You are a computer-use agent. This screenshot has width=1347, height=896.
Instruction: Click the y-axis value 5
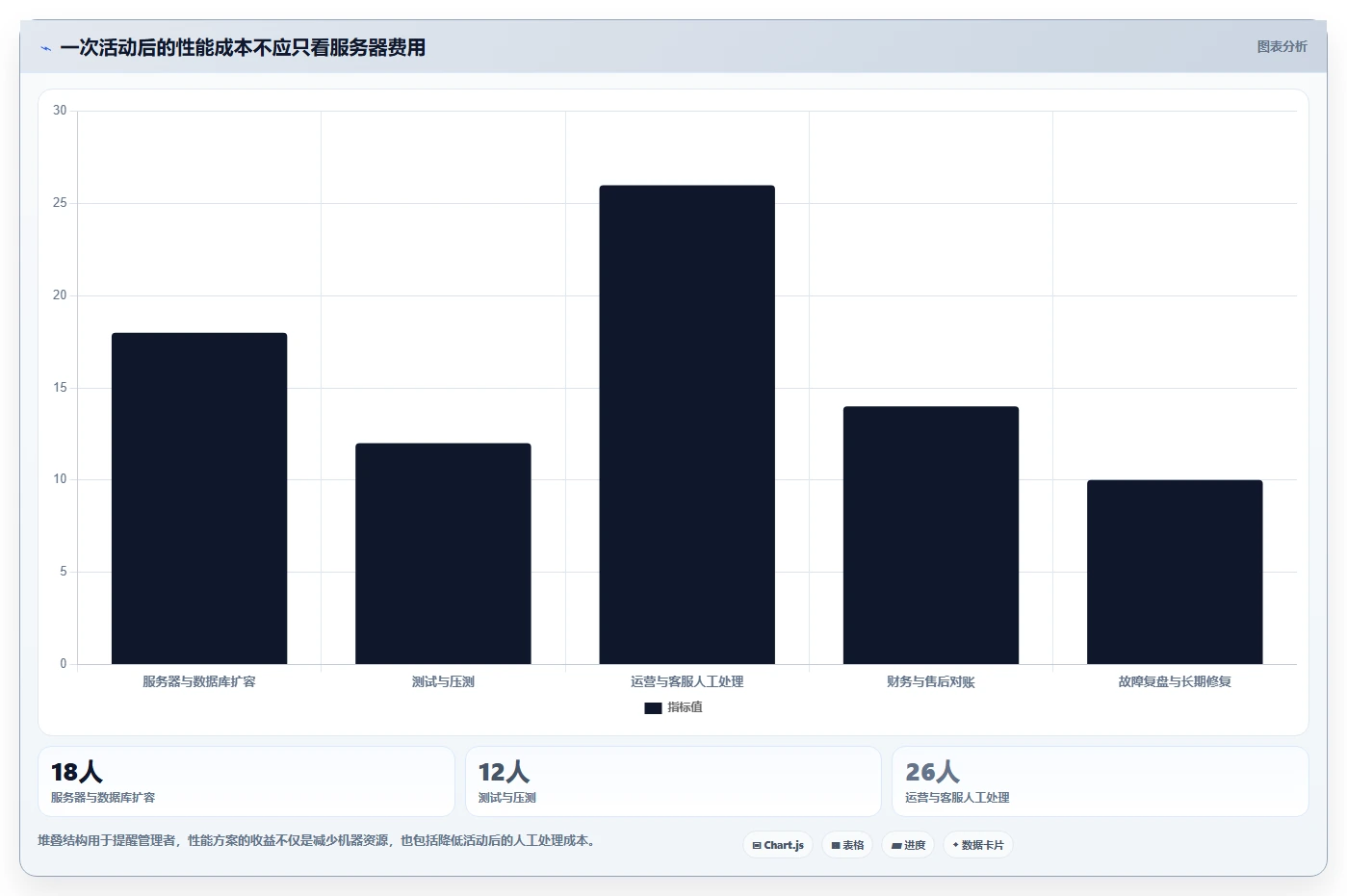pyautogui.click(x=64, y=572)
